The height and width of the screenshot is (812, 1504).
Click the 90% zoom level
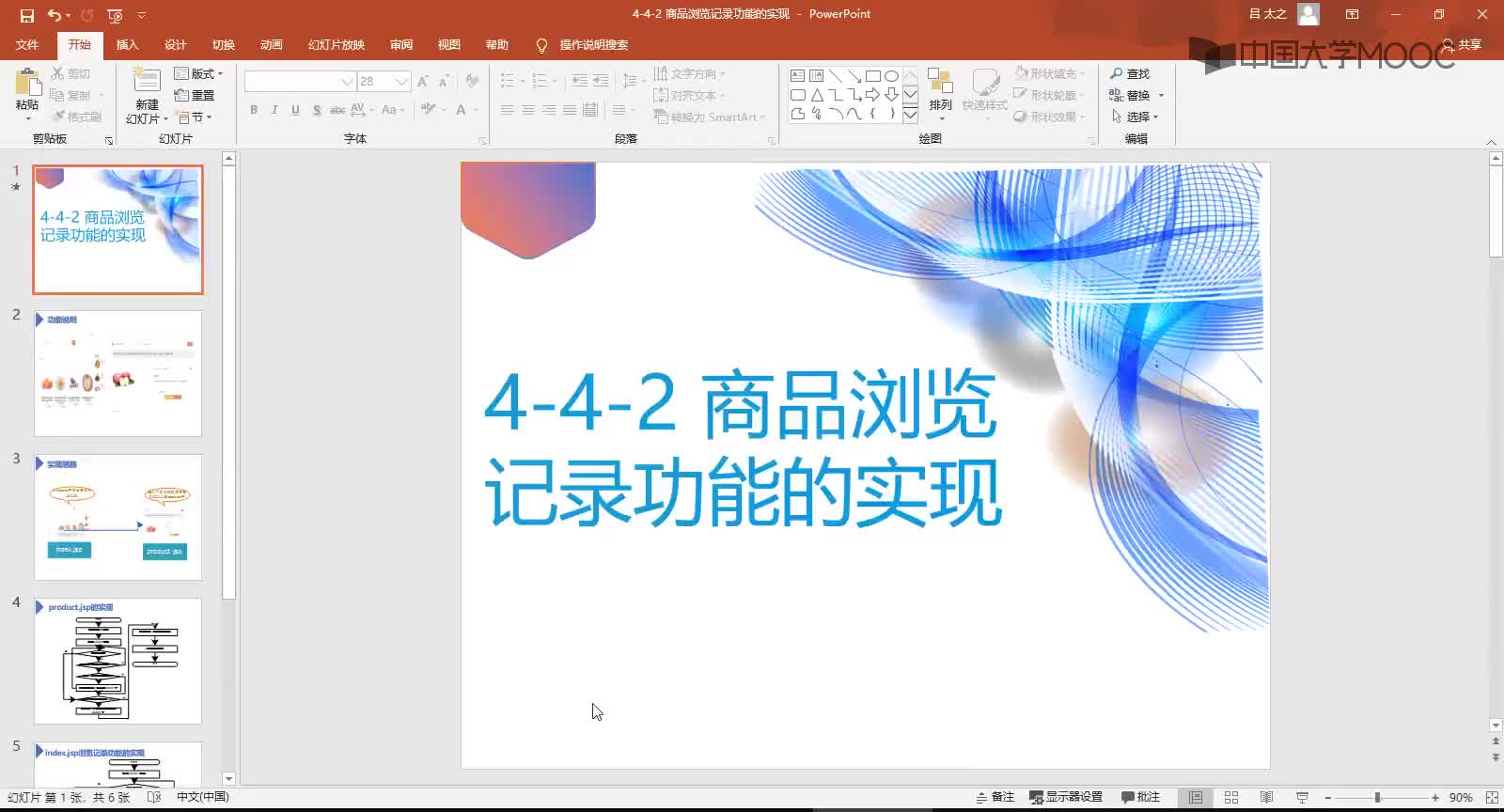[1461, 797]
